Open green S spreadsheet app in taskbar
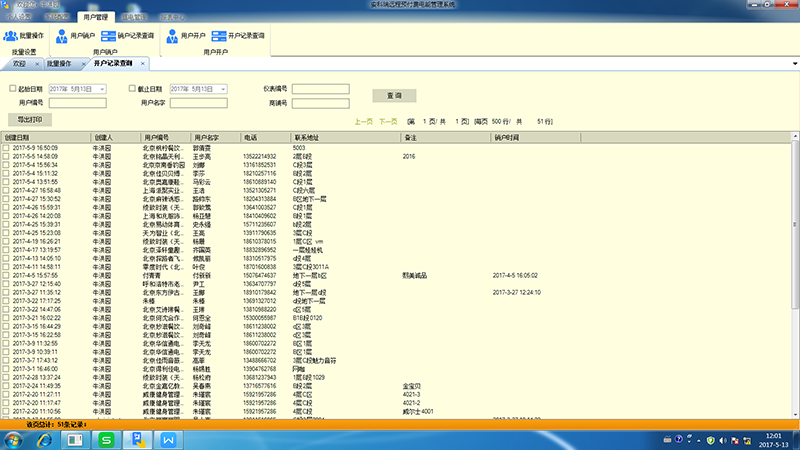800x450 pixels. pos(106,440)
